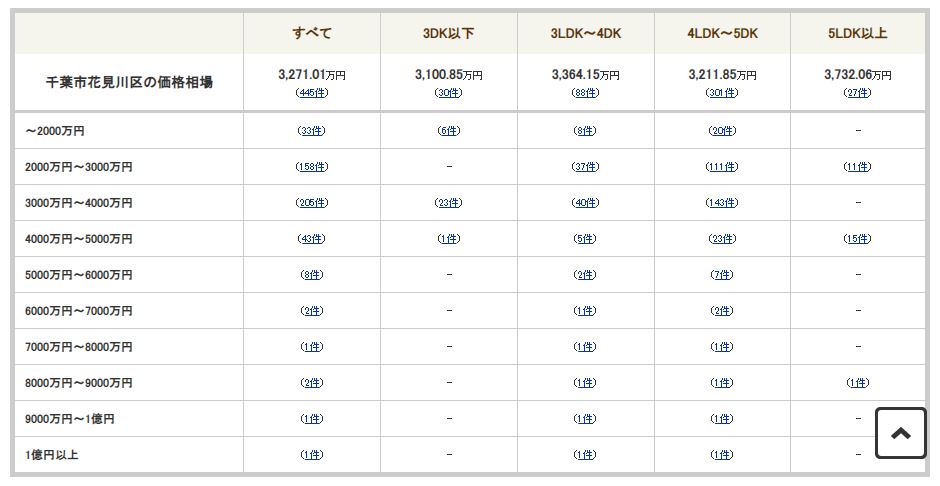This screenshot has height=486, width=940.
Task: Open 111件 for 4LDK〜5DK at 2000万円〜3000万円
Action: (x=722, y=167)
